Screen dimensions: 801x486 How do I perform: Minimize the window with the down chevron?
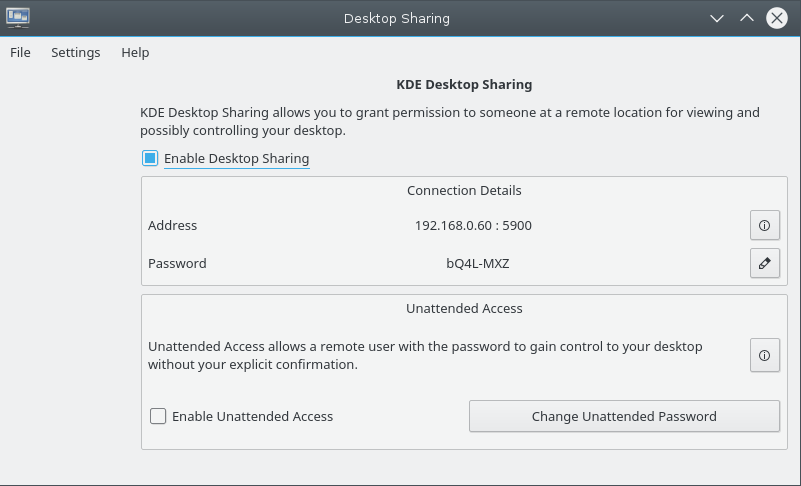[x=717, y=18]
